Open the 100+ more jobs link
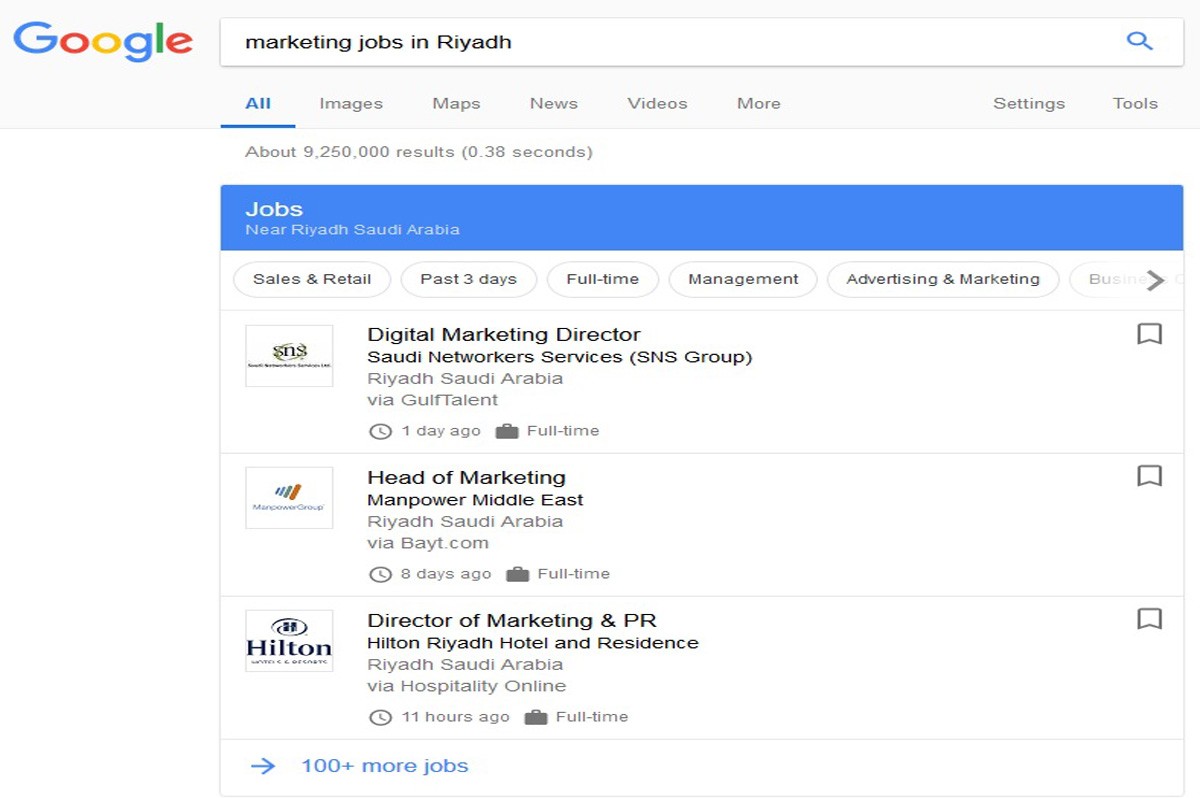Image resolution: width=1200 pixels, height=798 pixels. pos(384,766)
